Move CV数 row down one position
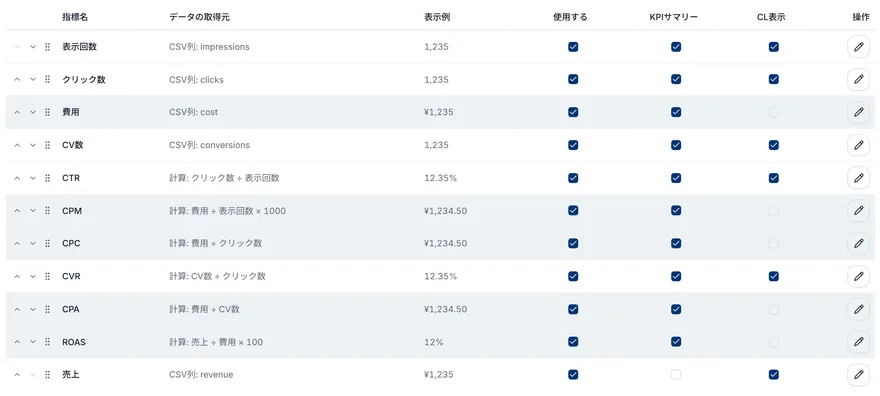This screenshot has height=396, width=880. pos(33,145)
